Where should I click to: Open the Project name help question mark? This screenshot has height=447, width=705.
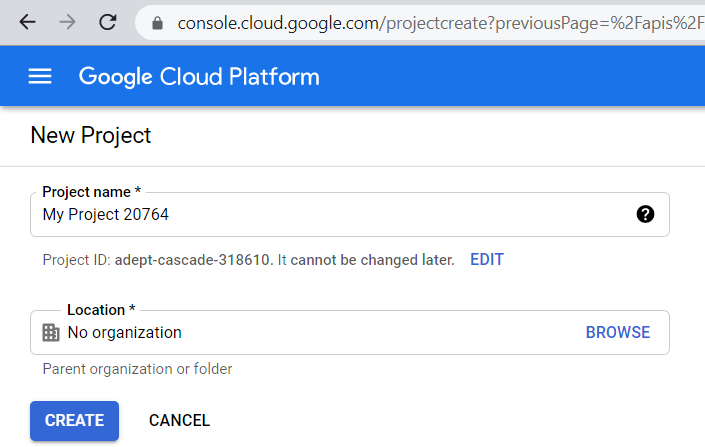point(645,214)
